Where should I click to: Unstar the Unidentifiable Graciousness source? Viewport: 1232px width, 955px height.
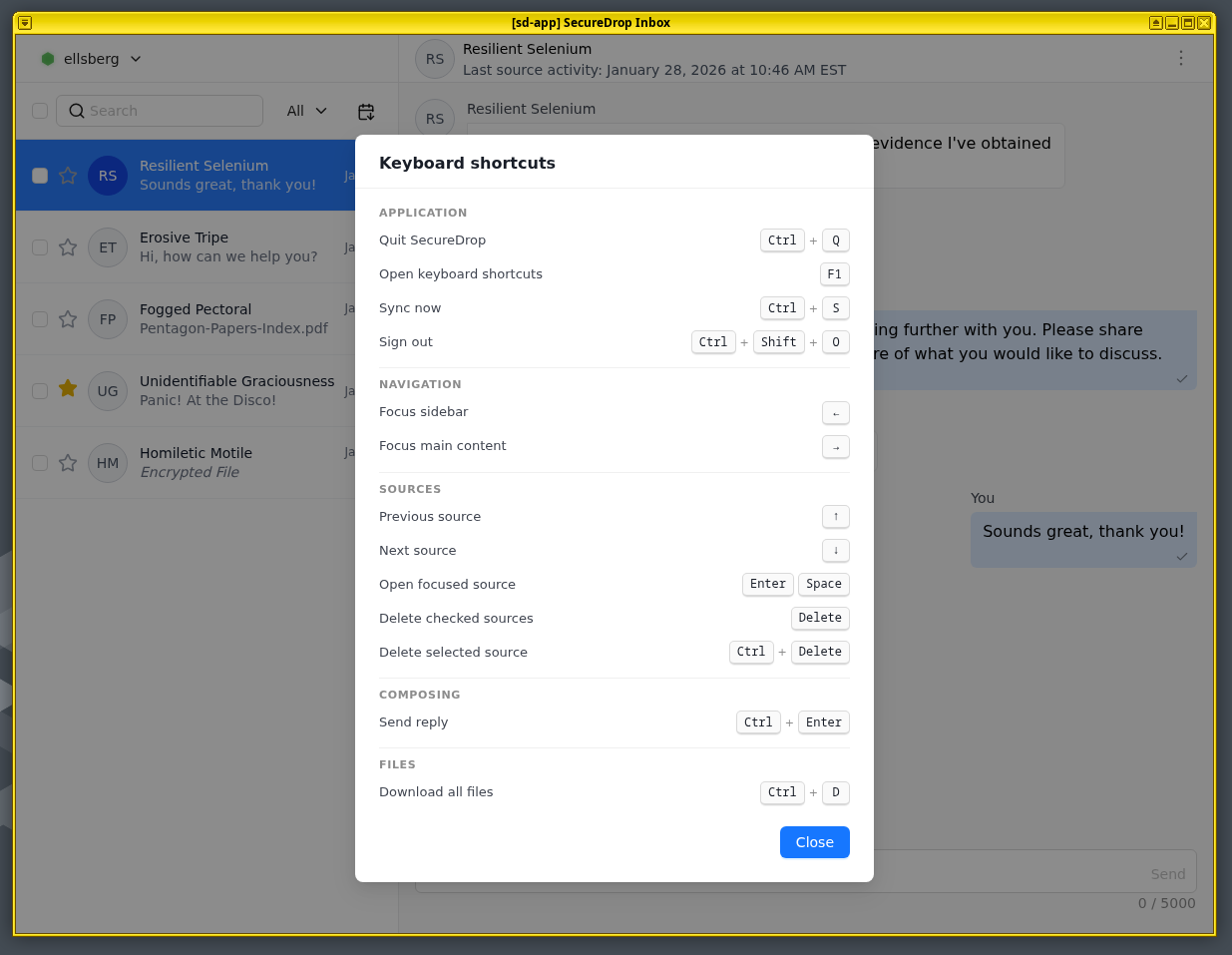tap(67, 391)
